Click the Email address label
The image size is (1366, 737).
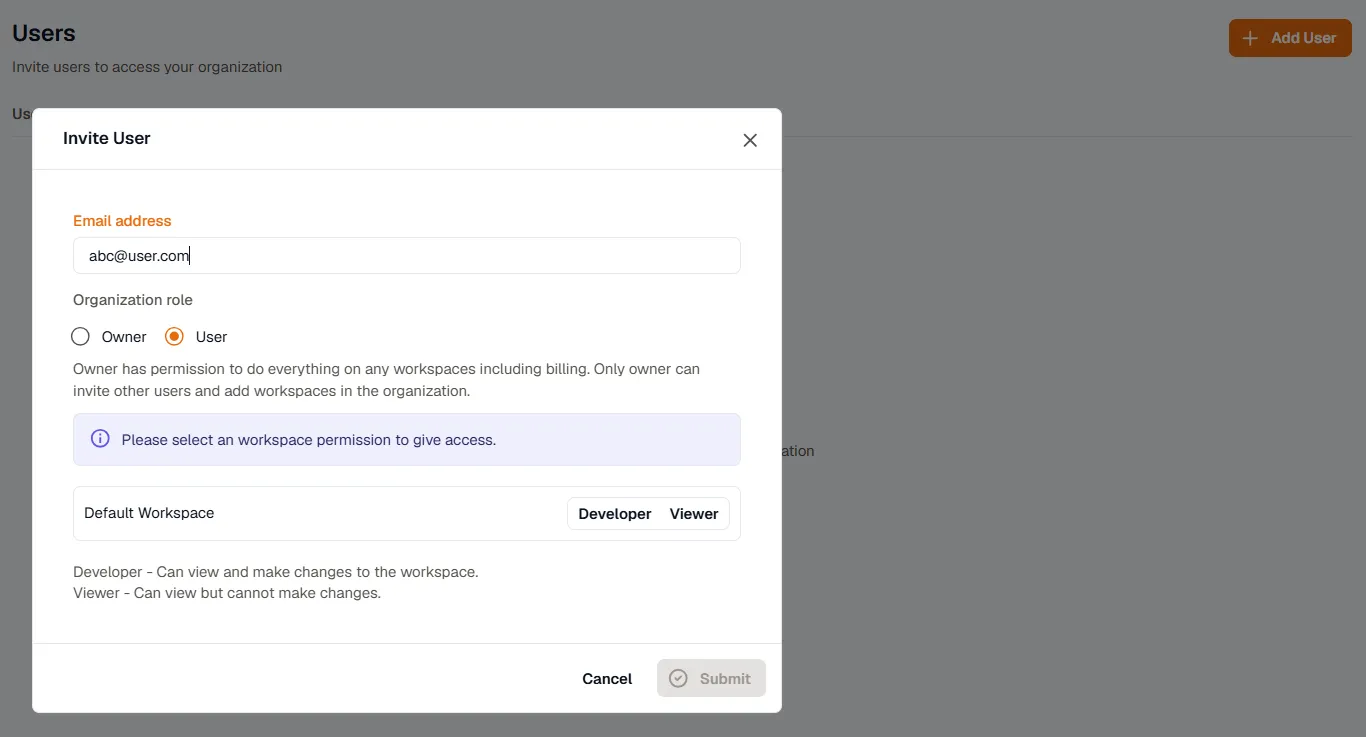click(122, 221)
